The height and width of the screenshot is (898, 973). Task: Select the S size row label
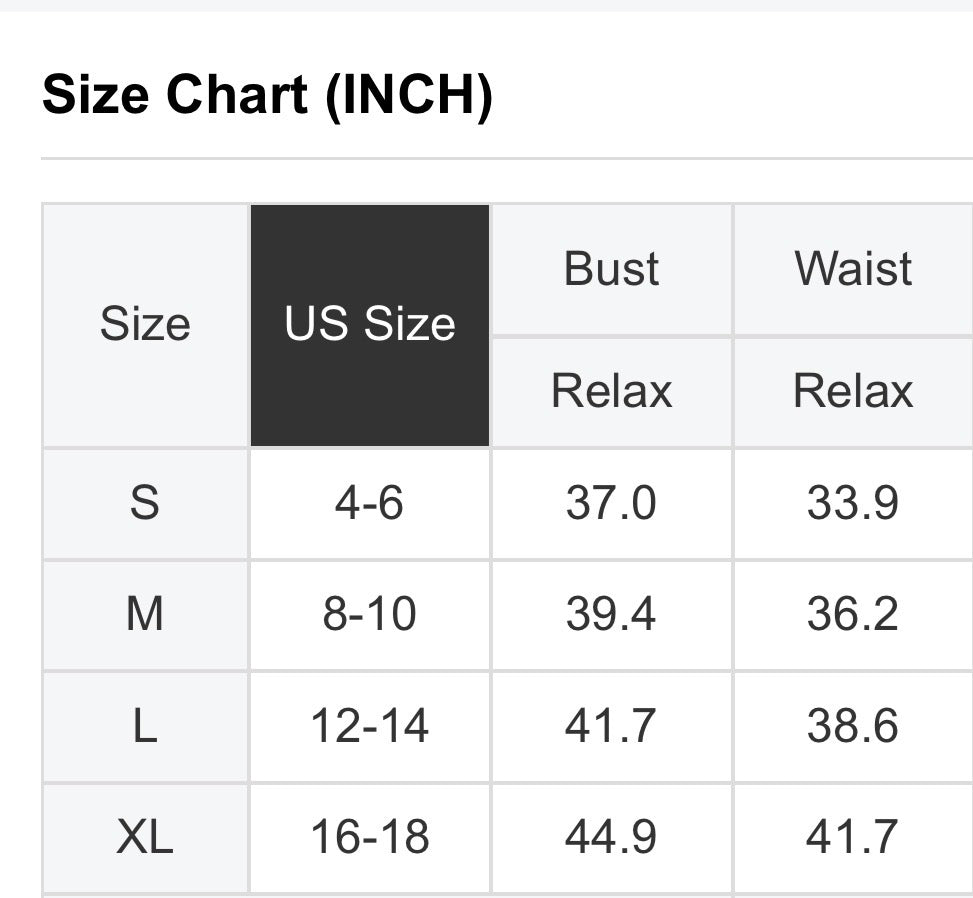tap(145, 502)
